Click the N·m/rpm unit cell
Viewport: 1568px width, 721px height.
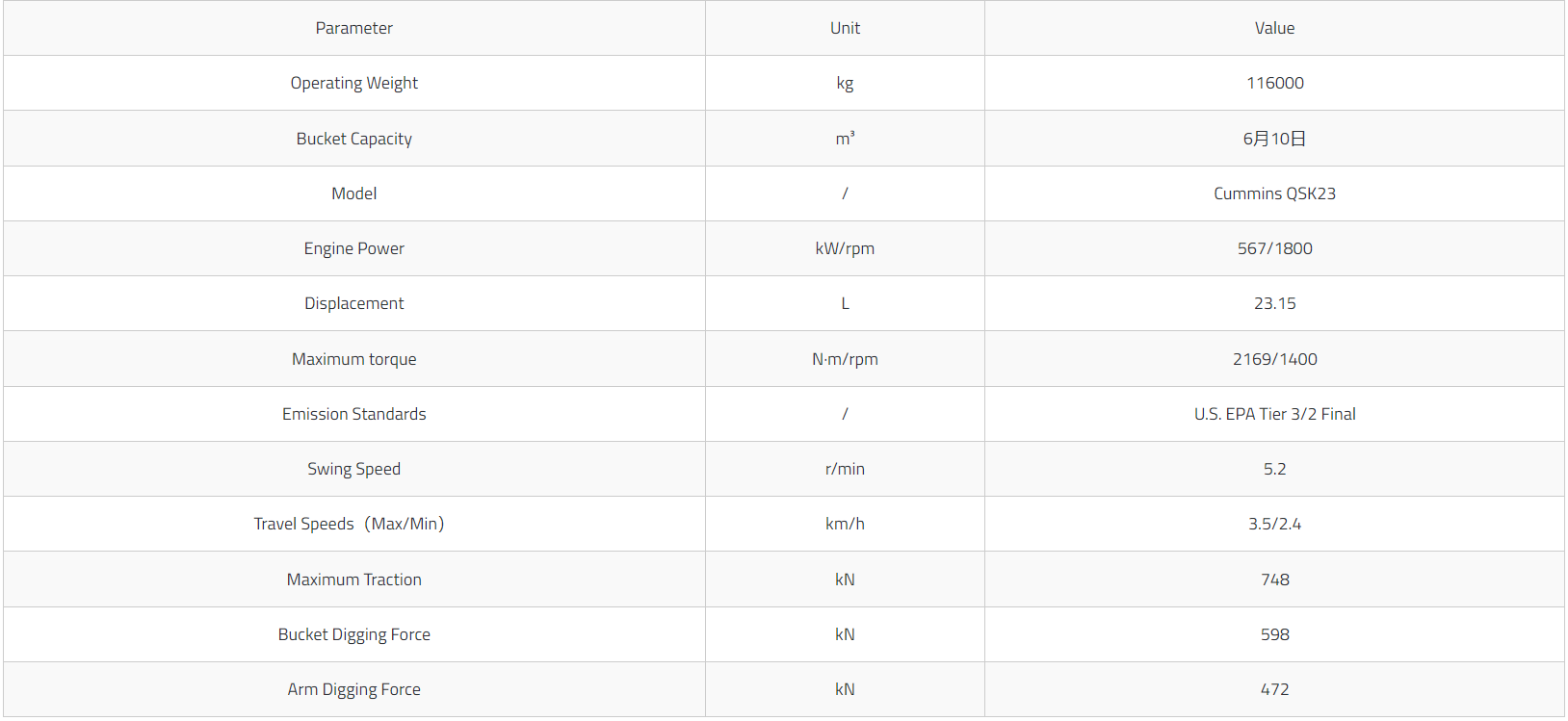pyautogui.click(x=845, y=359)
